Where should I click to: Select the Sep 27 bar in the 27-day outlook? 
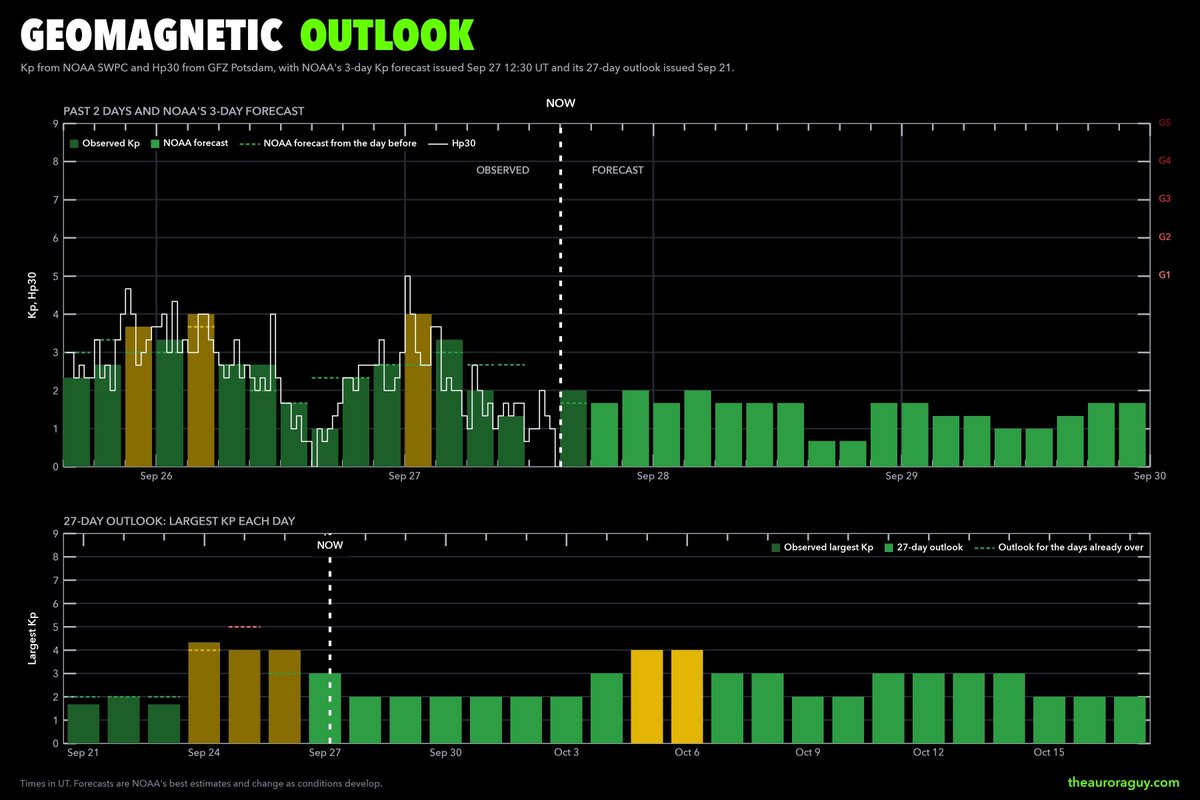325,708
